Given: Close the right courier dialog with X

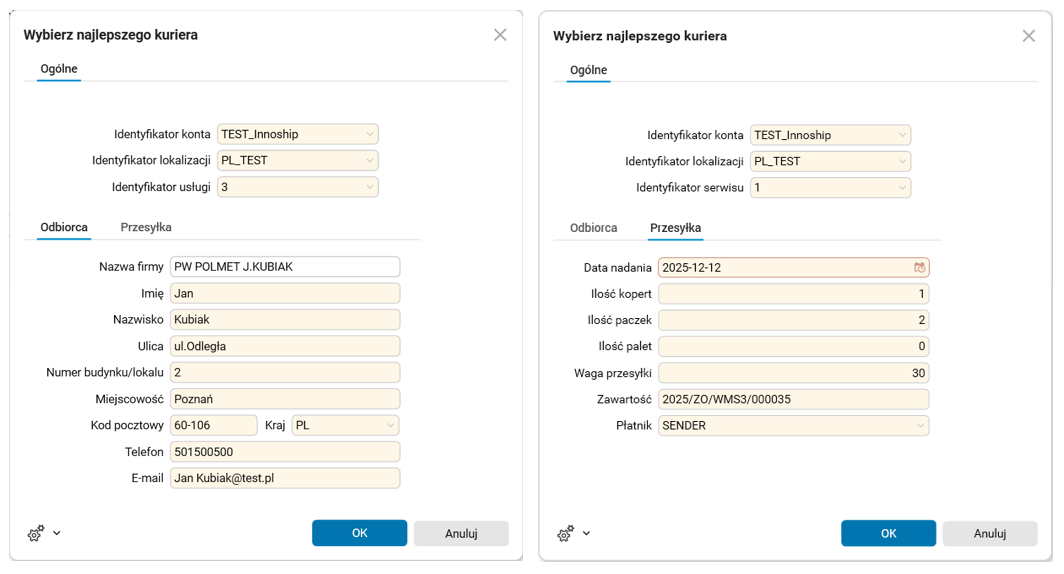Looking at the screenshot, I should click(1028, 36).
